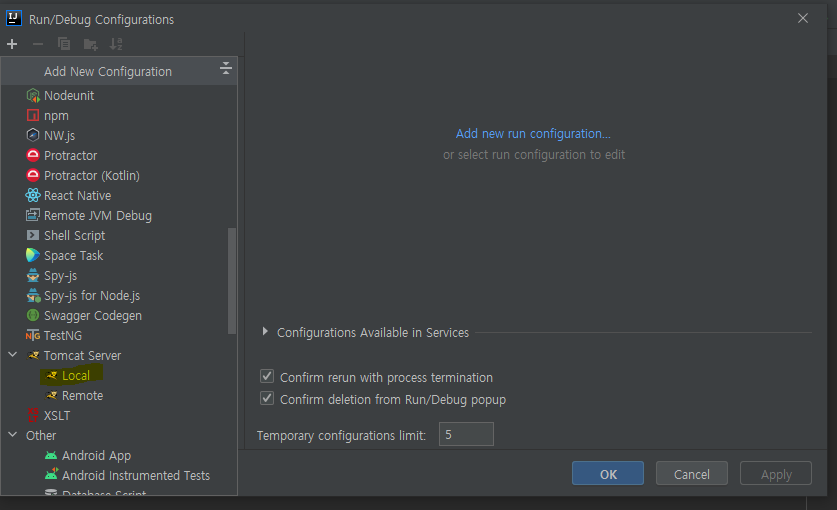Select the React Native entry text
Image resolution: width=837 pixels, height=510 pixels.
pos(77,195)
